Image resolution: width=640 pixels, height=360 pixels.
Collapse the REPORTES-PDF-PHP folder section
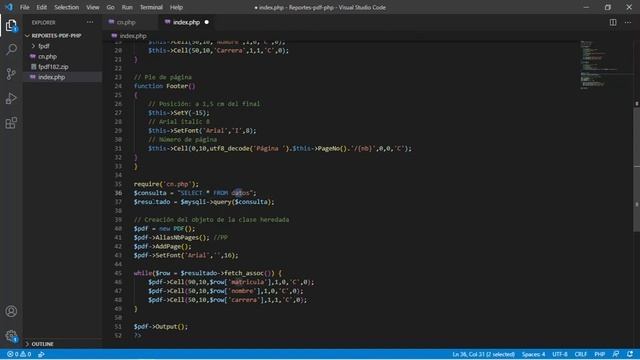(56, 36)
